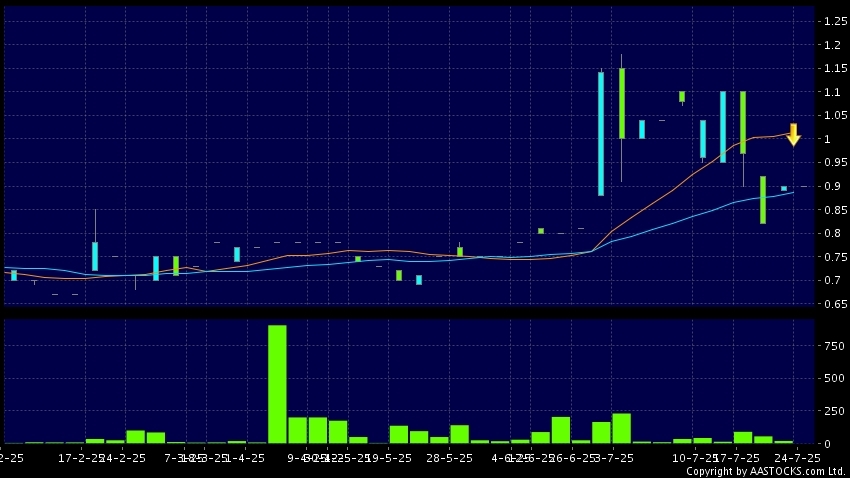Click the 3-7-25 date label
This screenshot has width=850, height=478.
tap(613, 458)
